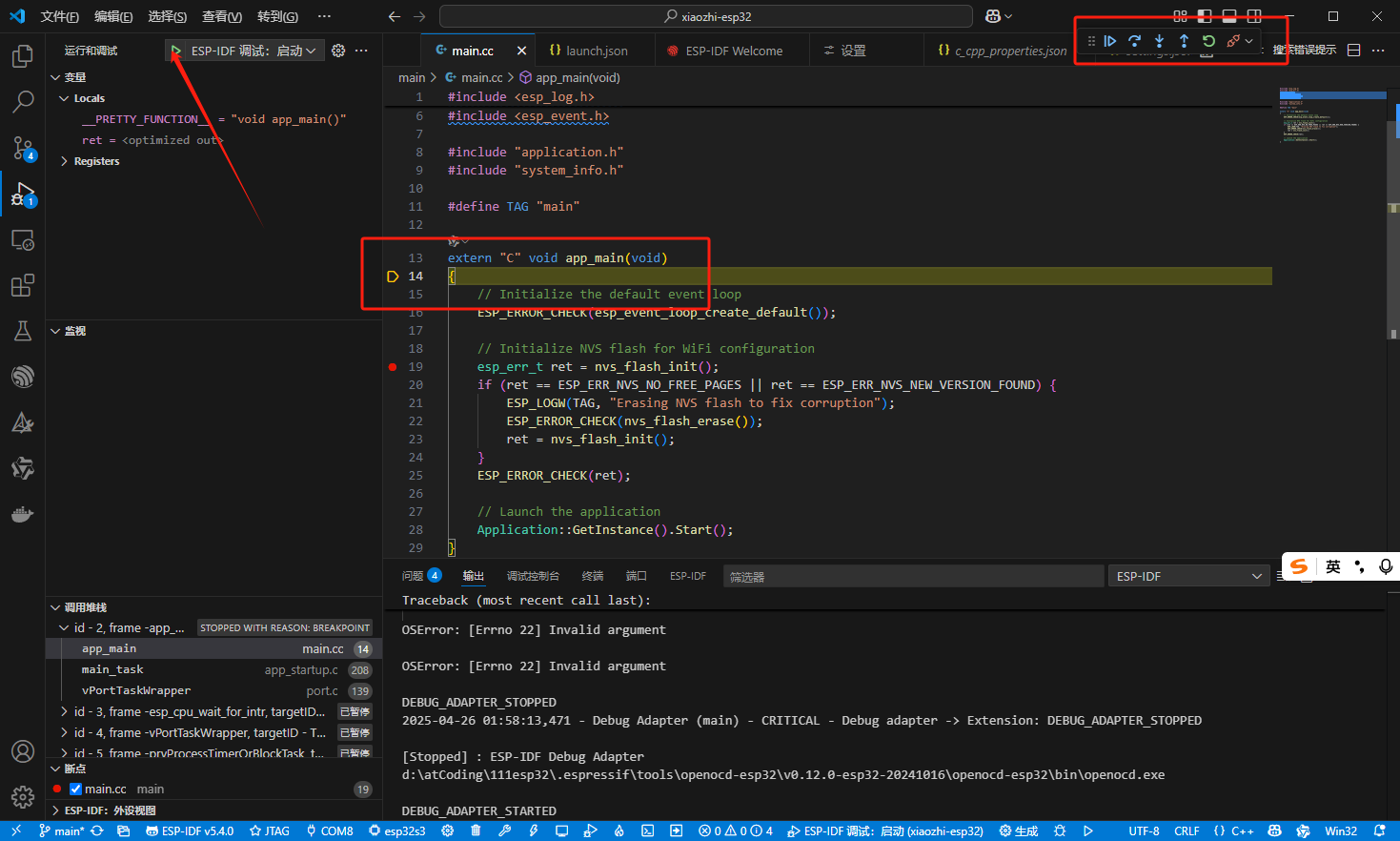Click the COM8 port in status bar
1400x841 pixels.
coord(329,831)
